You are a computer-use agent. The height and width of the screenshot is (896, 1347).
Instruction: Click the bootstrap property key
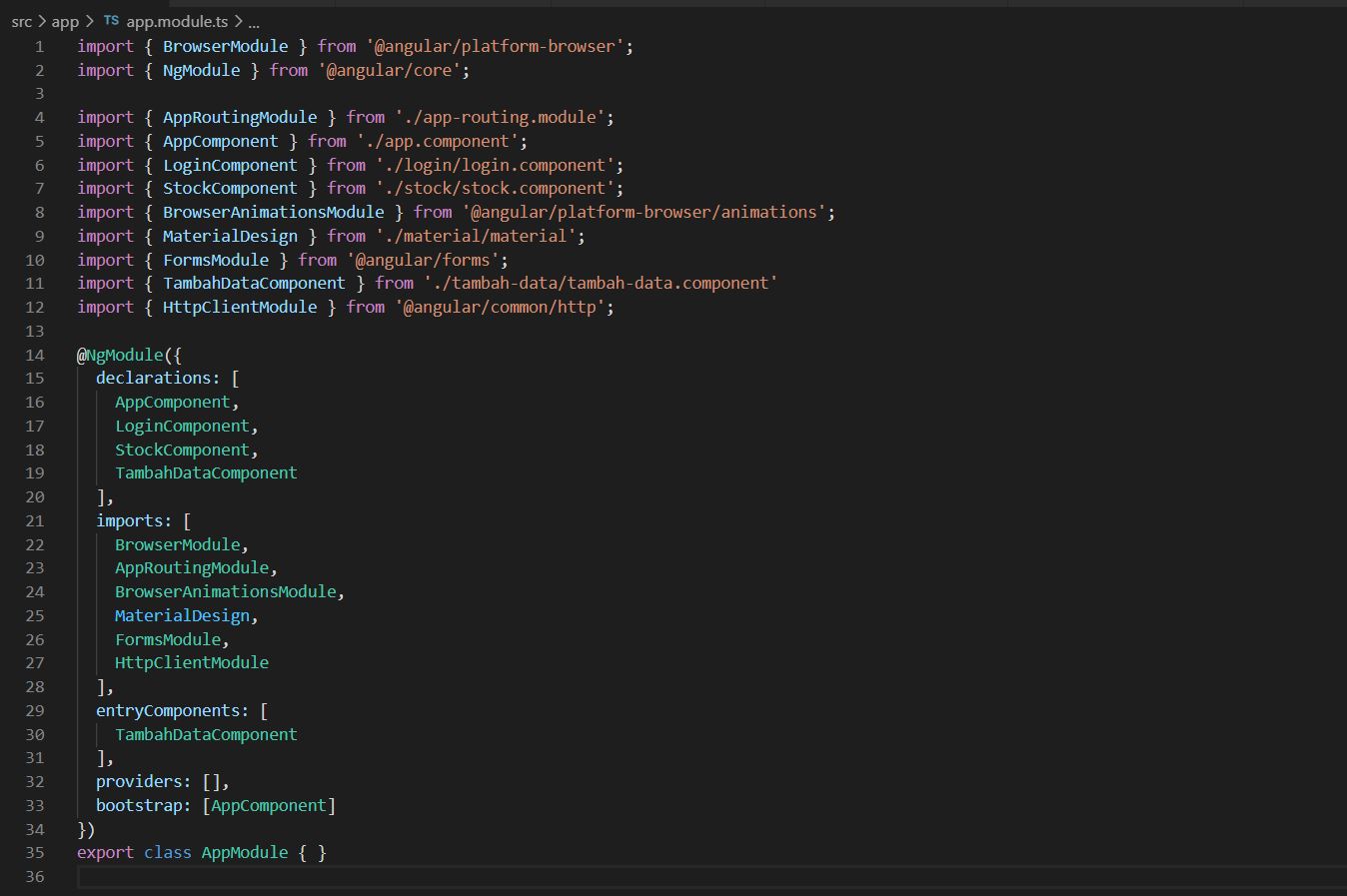point(139,805)
